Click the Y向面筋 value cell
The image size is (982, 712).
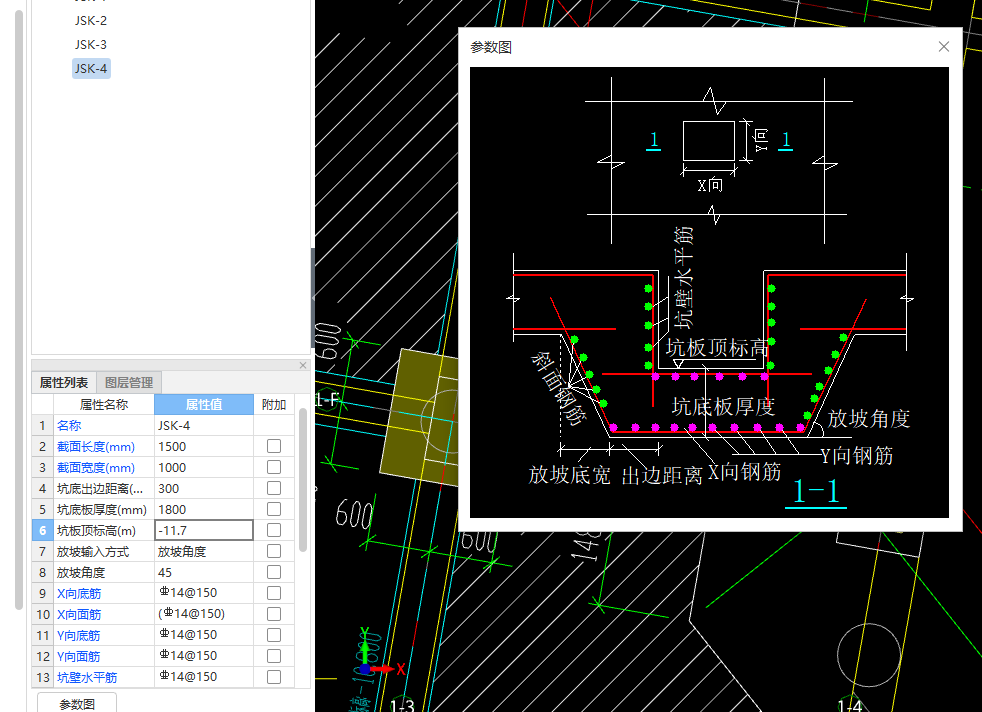204,656
